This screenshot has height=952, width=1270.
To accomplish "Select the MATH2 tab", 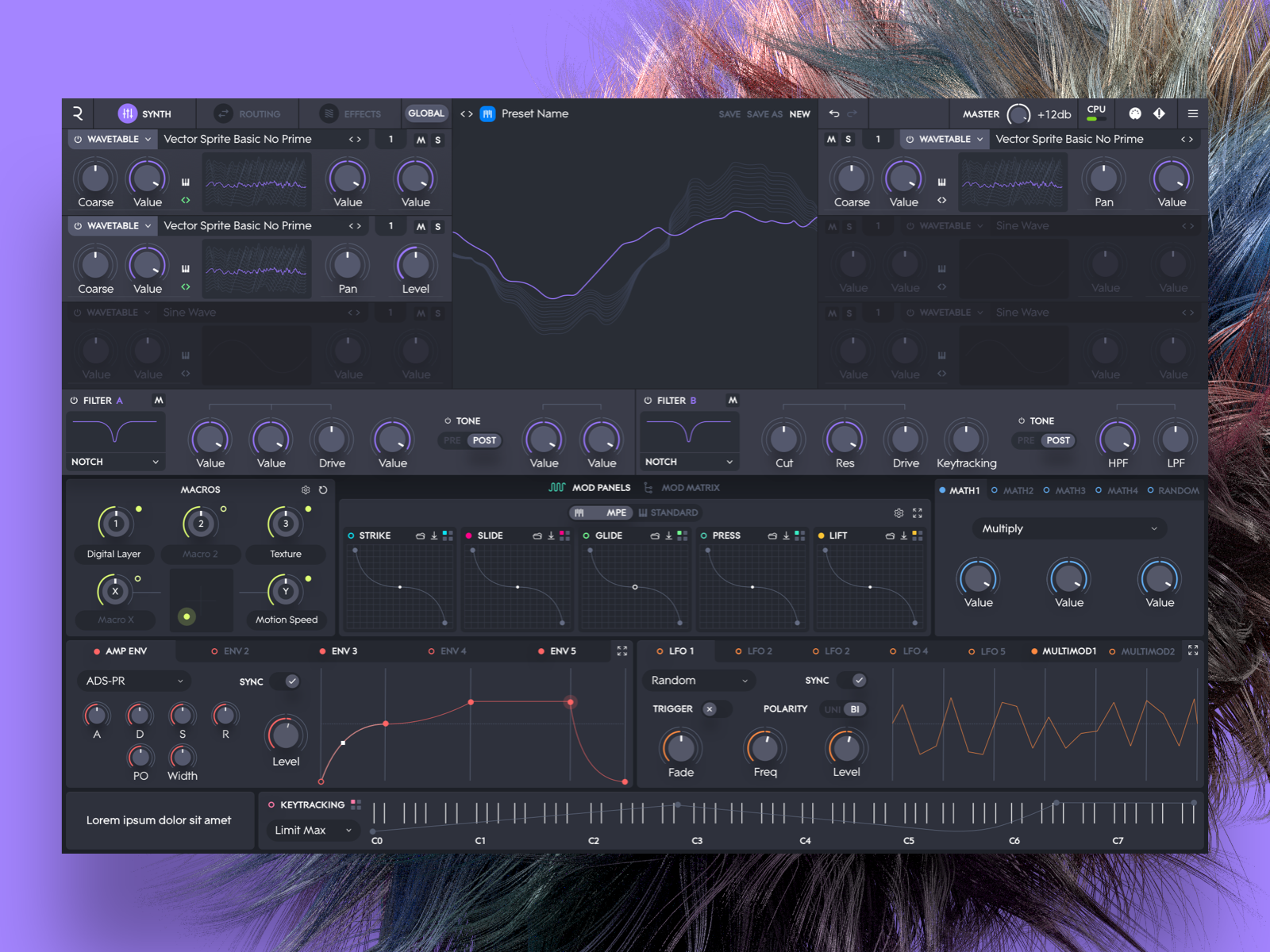I will (1012, 490).
